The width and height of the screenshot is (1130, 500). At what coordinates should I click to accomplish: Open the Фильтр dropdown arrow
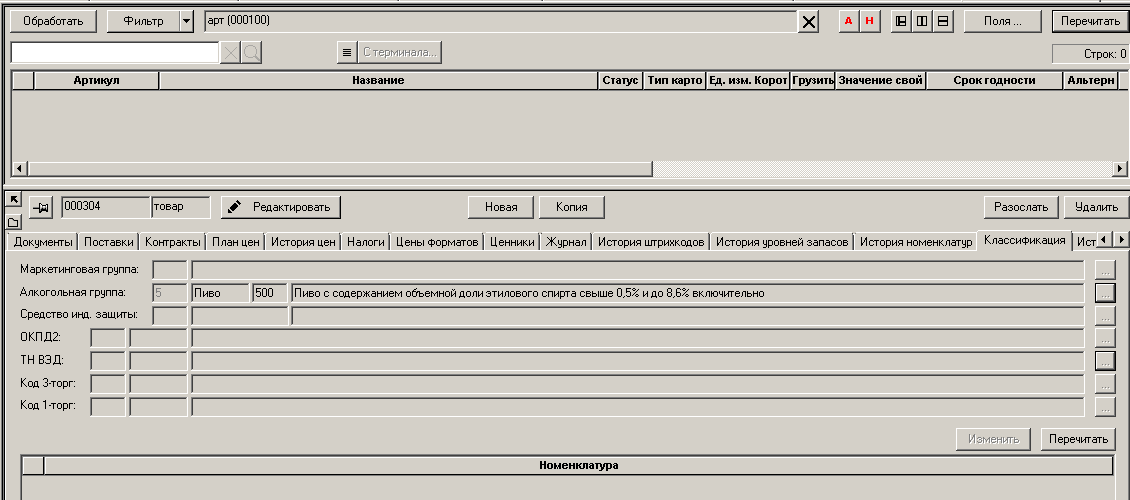[185, 21]
